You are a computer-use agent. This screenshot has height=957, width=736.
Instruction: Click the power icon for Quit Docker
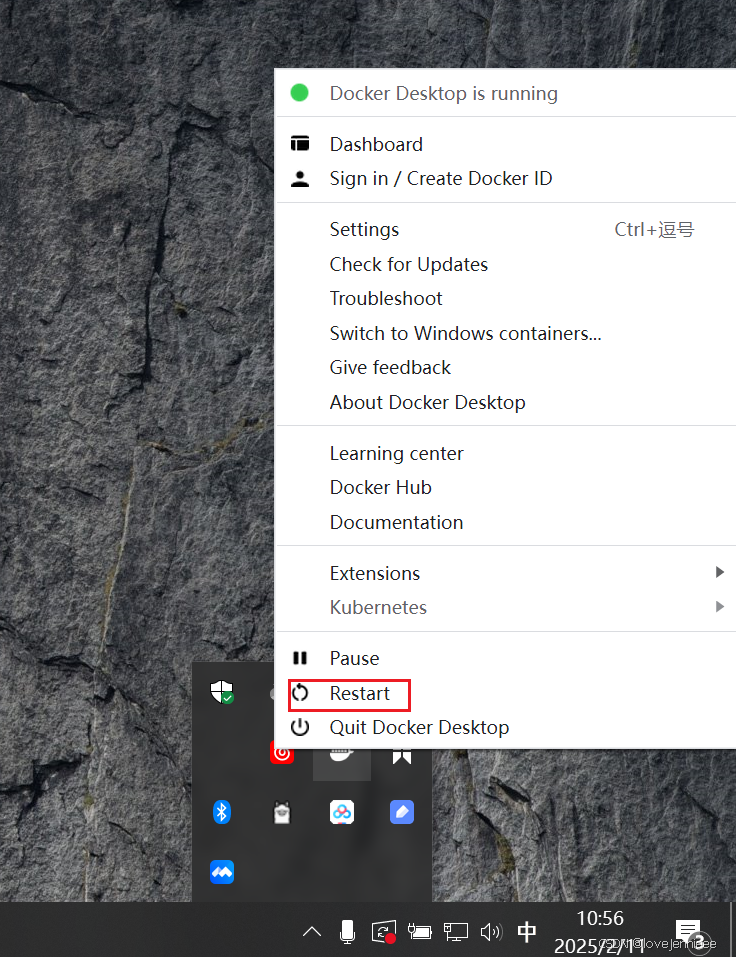(x=300, y=728)
